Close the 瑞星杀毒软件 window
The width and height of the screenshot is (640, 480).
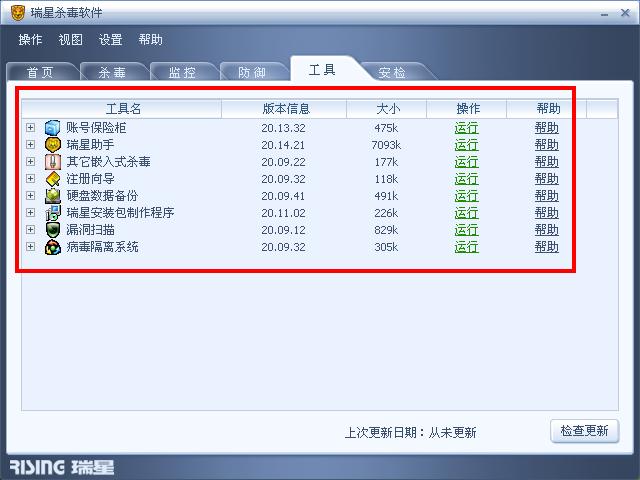click(625, 13)
